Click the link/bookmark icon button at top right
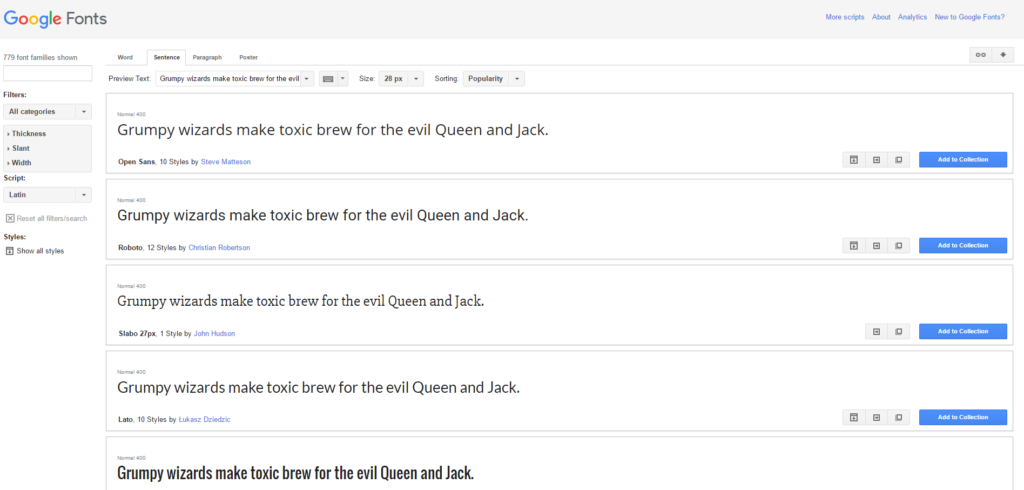Image resolution: width=1024 pixels, height=490 pixels. pyautogui.click(x=980, y=56)
